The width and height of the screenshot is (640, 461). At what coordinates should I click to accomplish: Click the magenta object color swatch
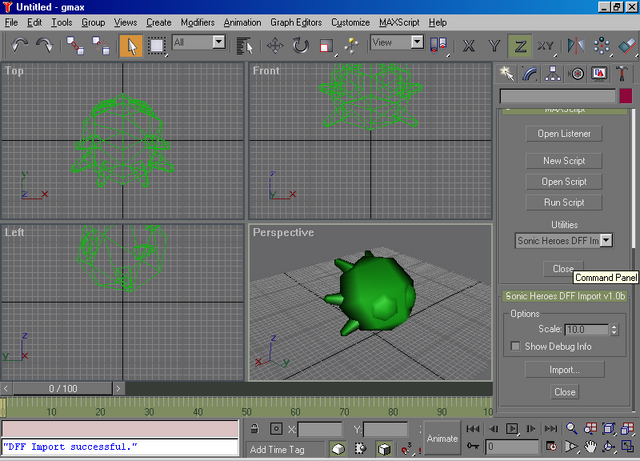[x=626, y=96]
